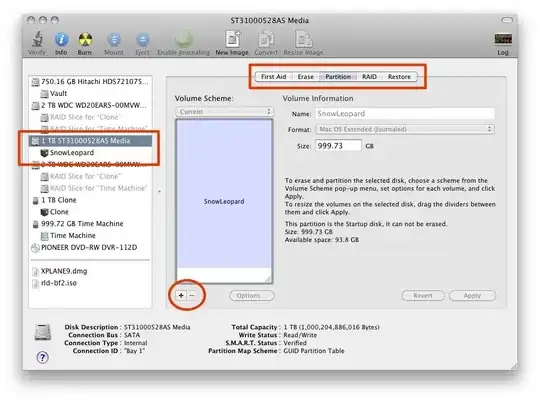Select the PIONEER DVD-RW DVR-112D drive
The image size is (540, 401).
click(91, 247)
